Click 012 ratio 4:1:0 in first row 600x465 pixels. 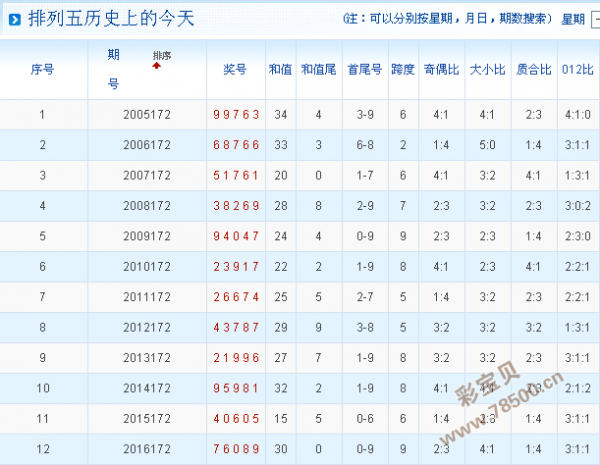point(578,114)
